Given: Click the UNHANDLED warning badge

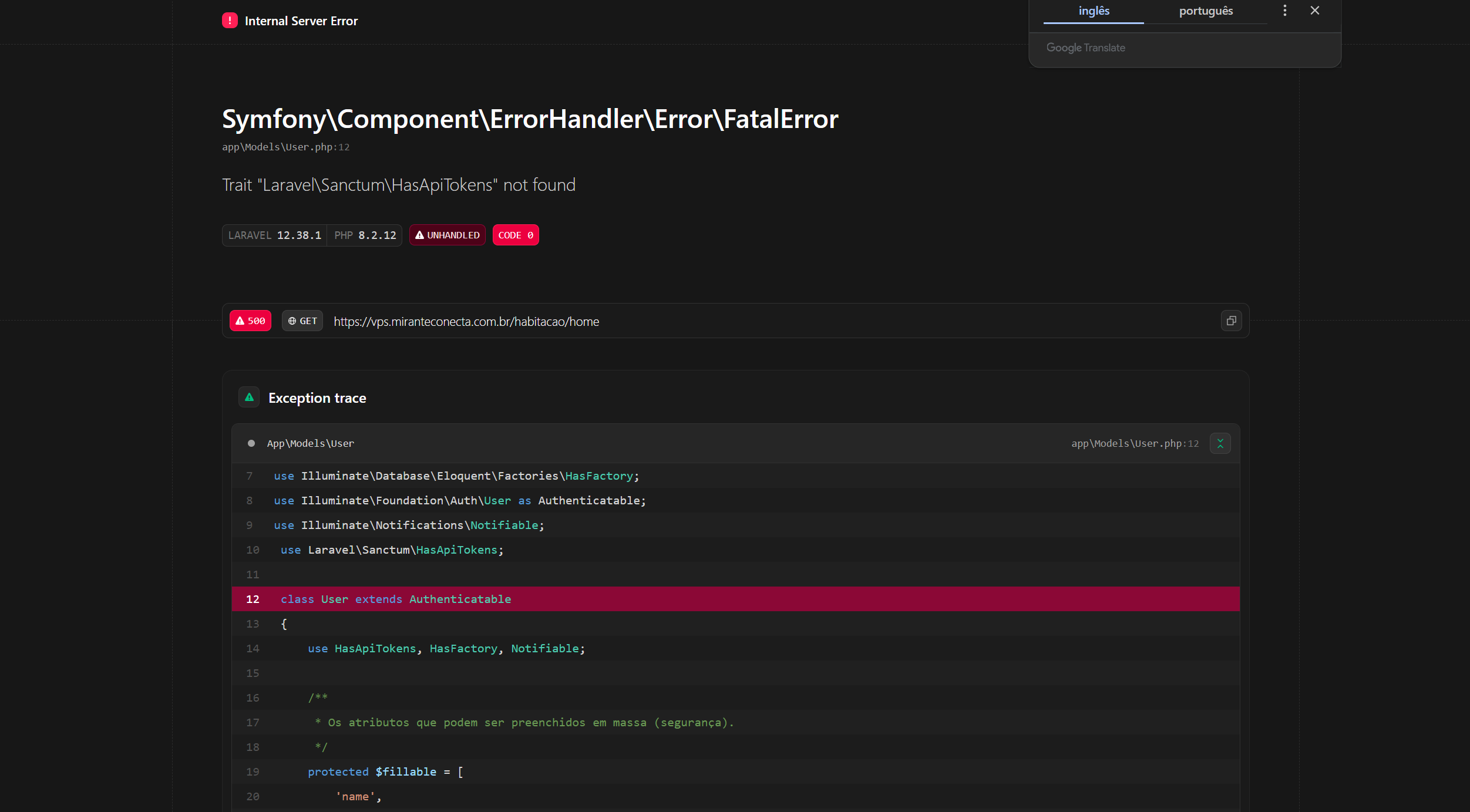Looking at the screenshot, I should pyautogui.click(x=447, y=235).
